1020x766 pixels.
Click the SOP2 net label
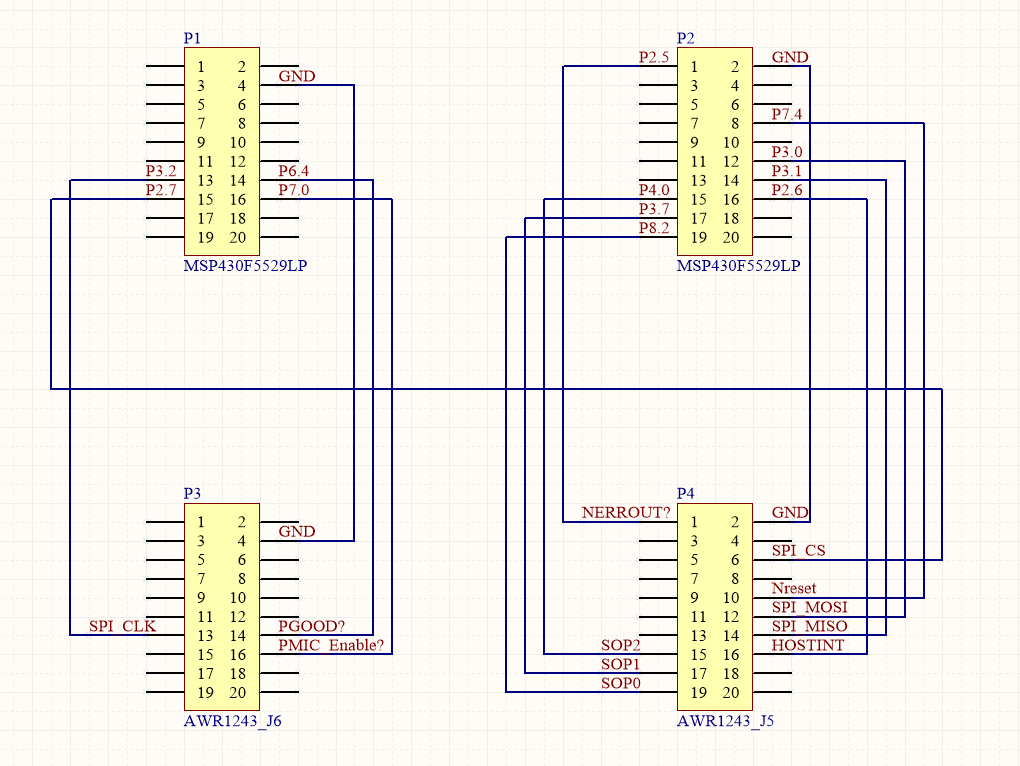pos(621,645)
